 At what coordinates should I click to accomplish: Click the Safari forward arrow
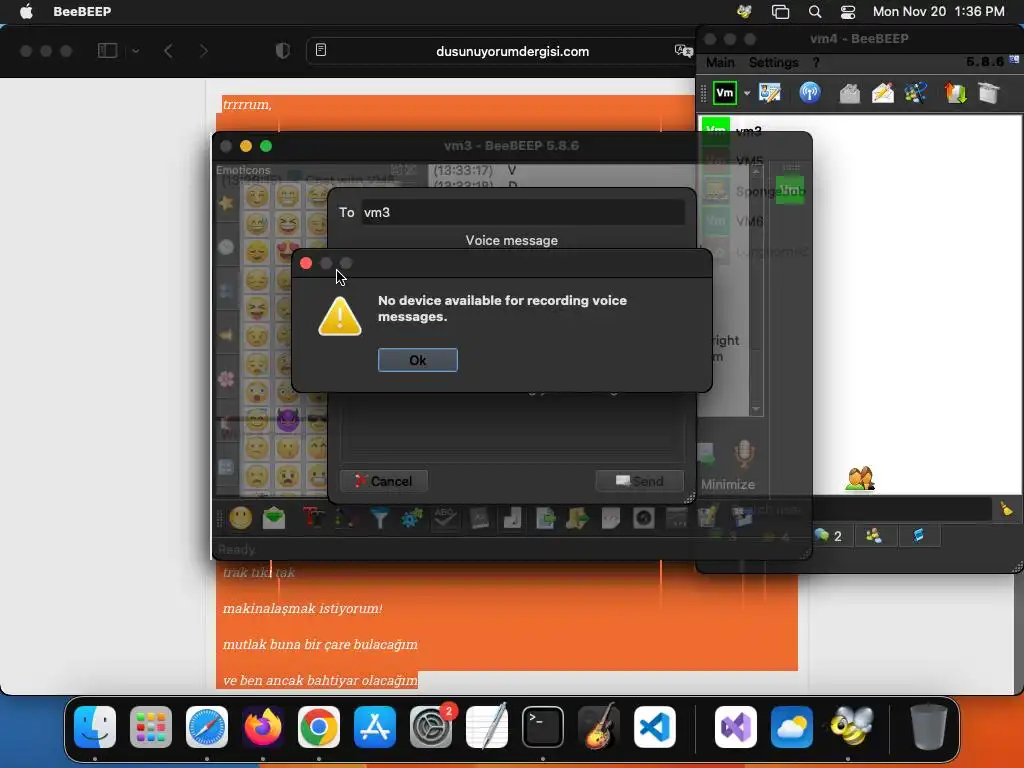203,51
